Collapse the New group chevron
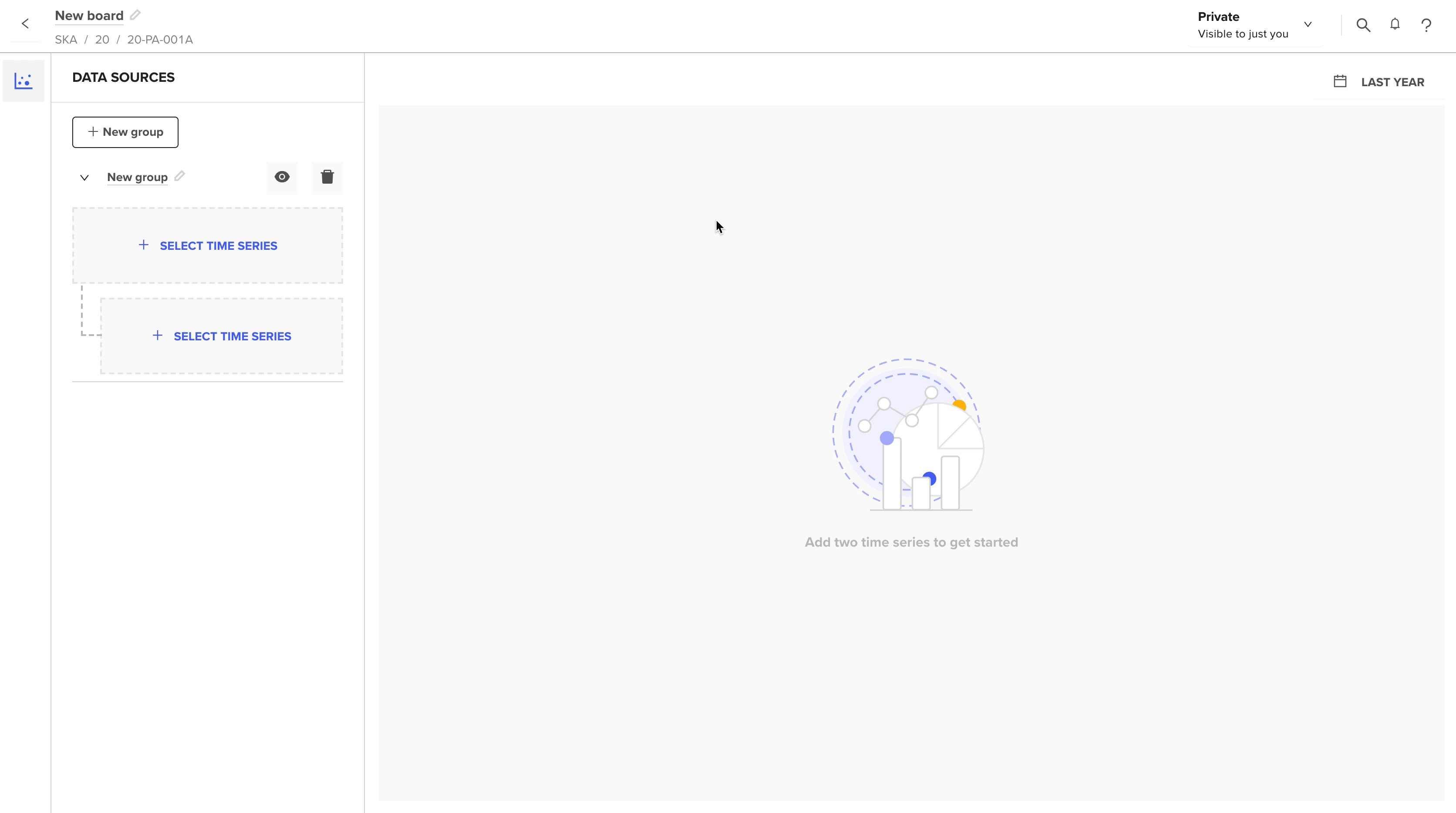This screenshot has height=813, width=1456. (84, 178)
